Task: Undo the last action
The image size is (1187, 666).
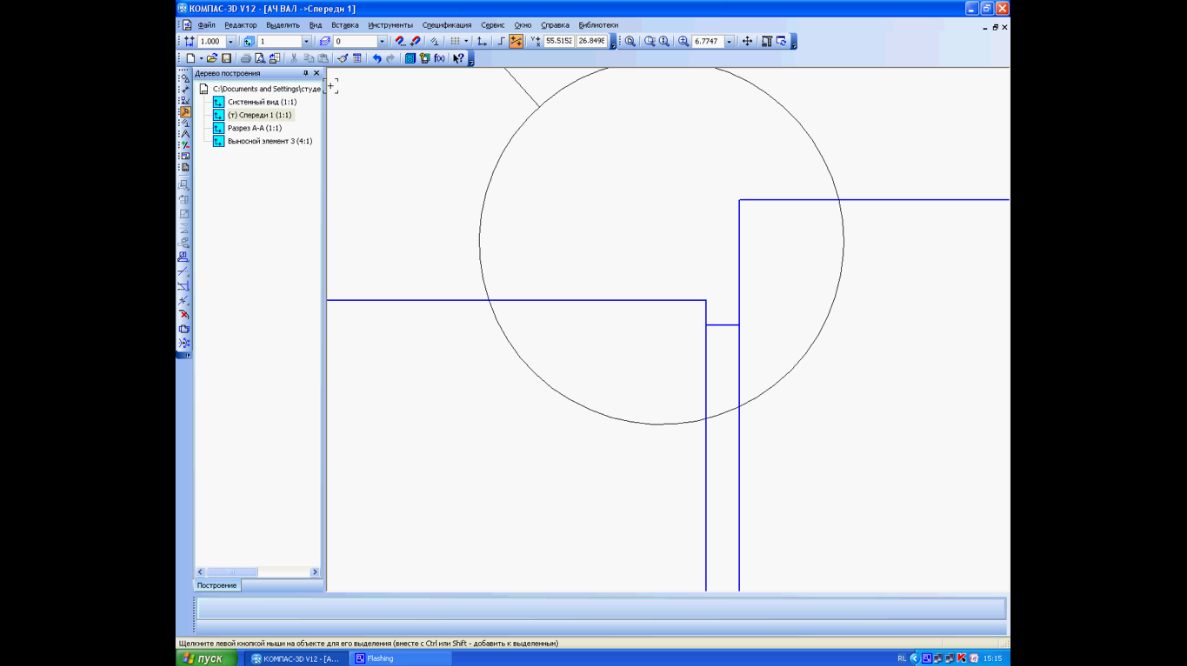Action: point(377,58)
